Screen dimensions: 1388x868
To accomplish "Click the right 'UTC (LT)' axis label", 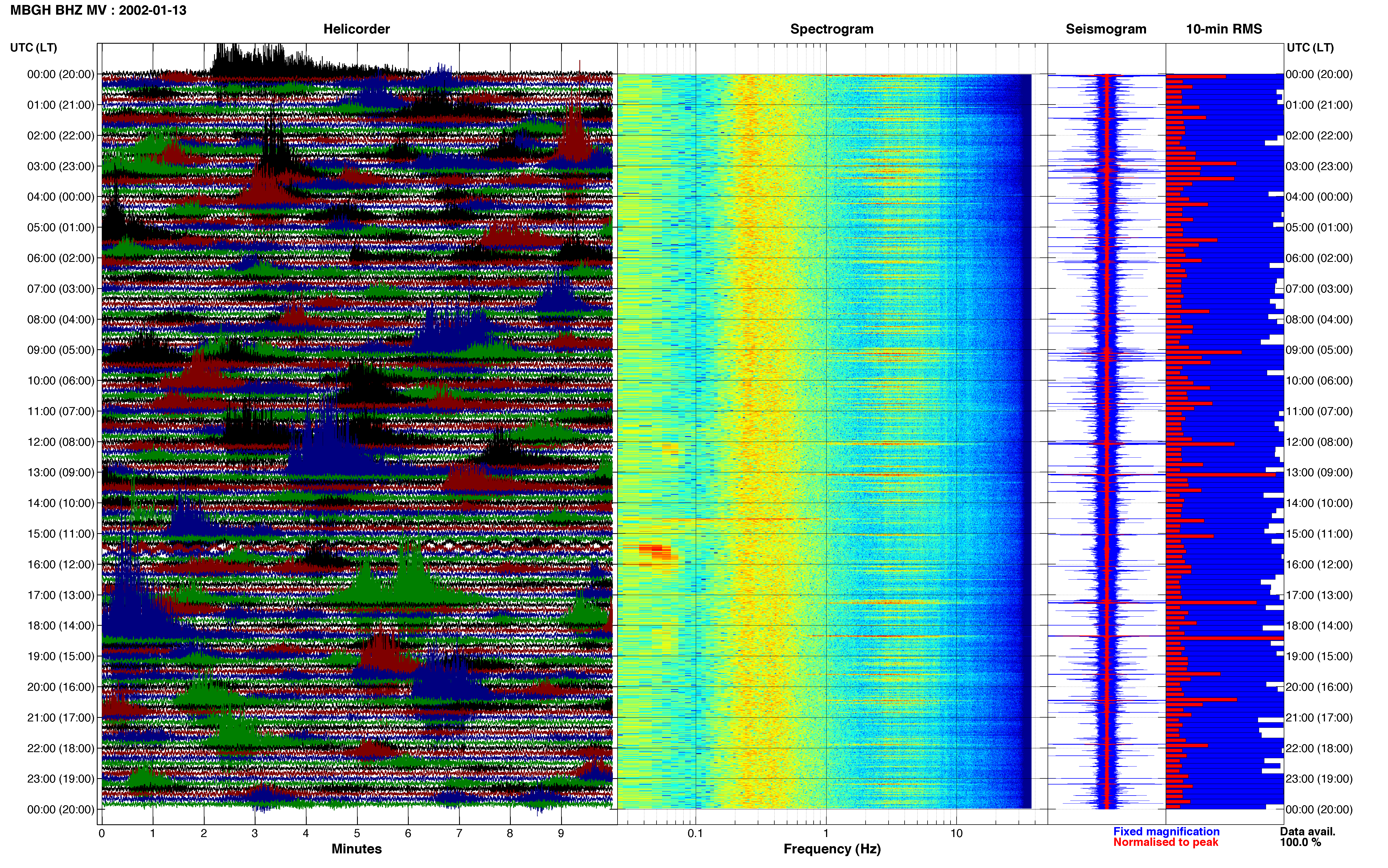I will (x=1310, y=48).
